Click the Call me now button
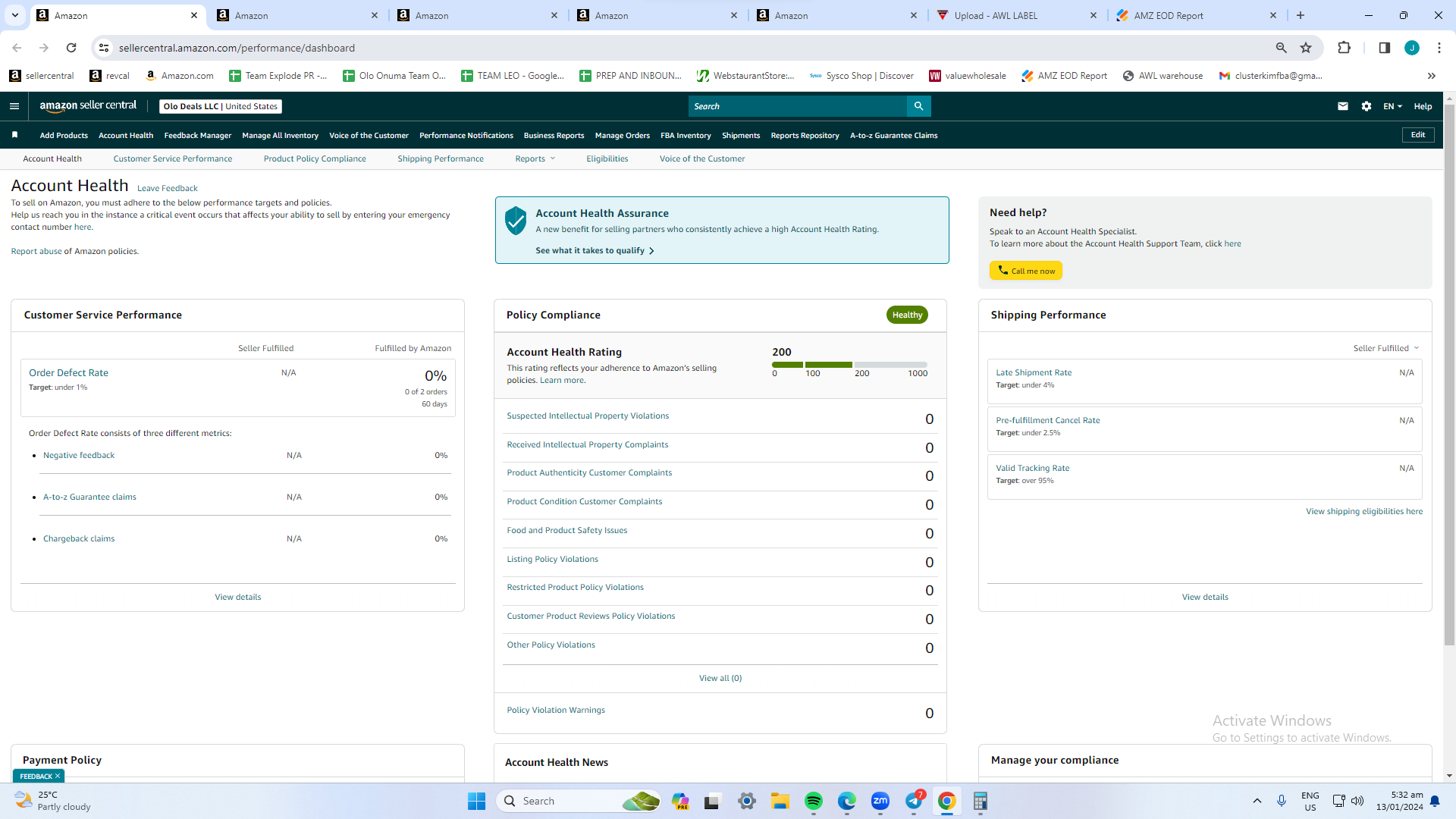 click(1026, 271)
